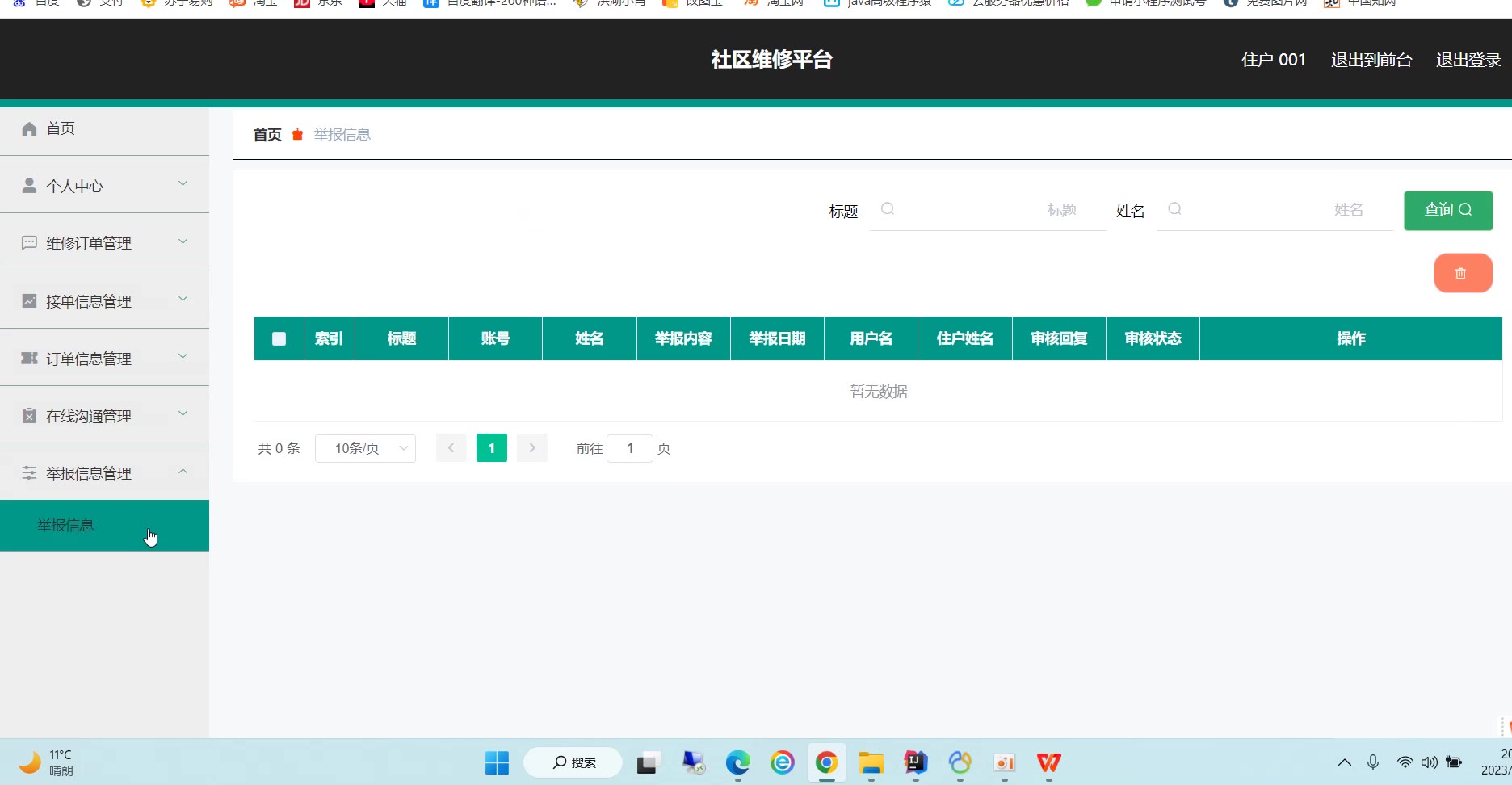Image resolution: width=1512 pixels, height=785 pixels.
Task: Click the 索引 column header
Action: tap(330, 338)
